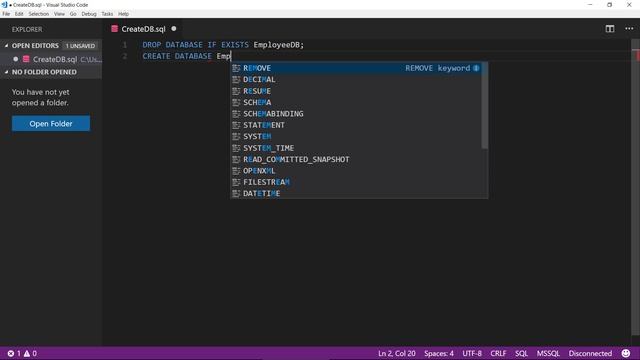Select the SCHEMABINDING suggestion
This screenshot has width=640, height=360.
[356, 114]
